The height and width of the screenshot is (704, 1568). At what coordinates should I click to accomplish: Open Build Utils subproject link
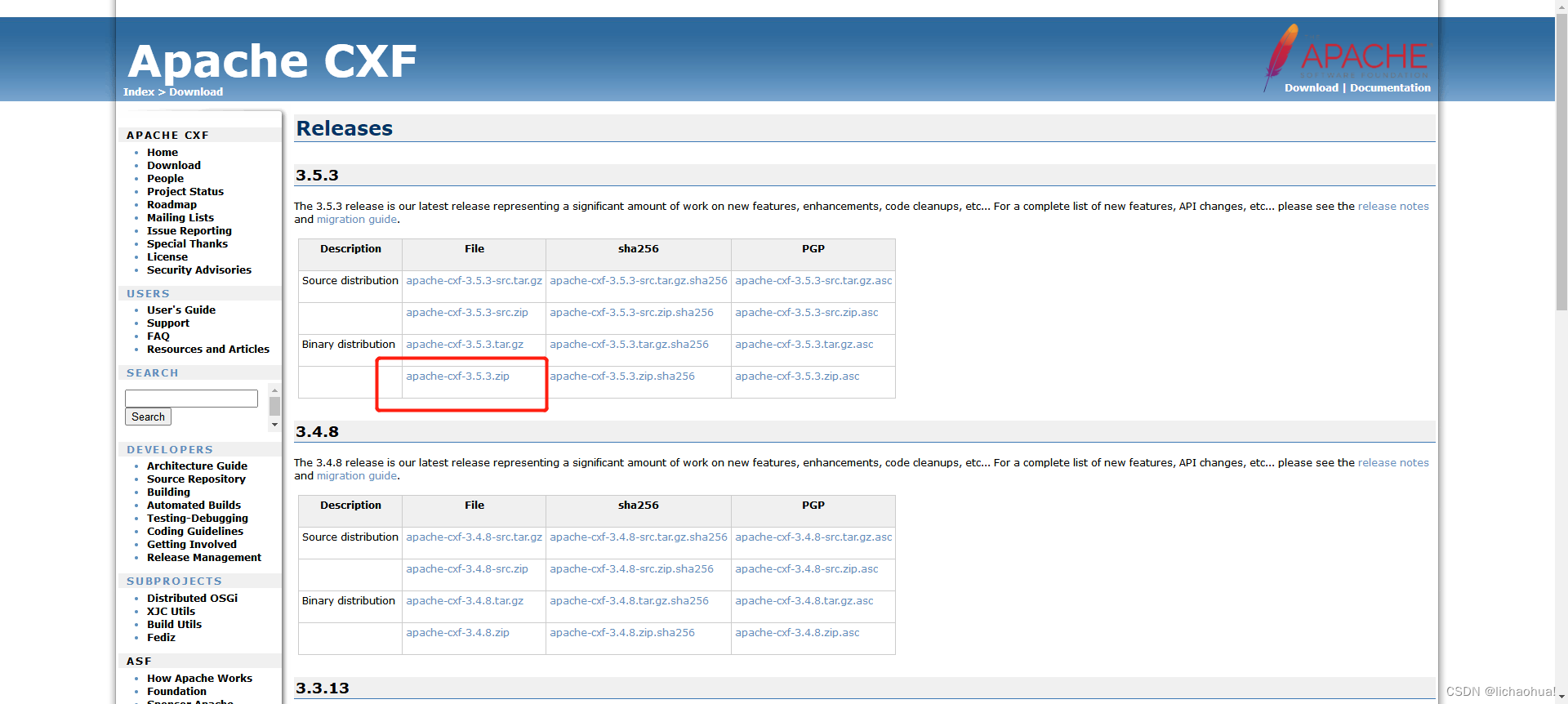click(x=174, y=625)
